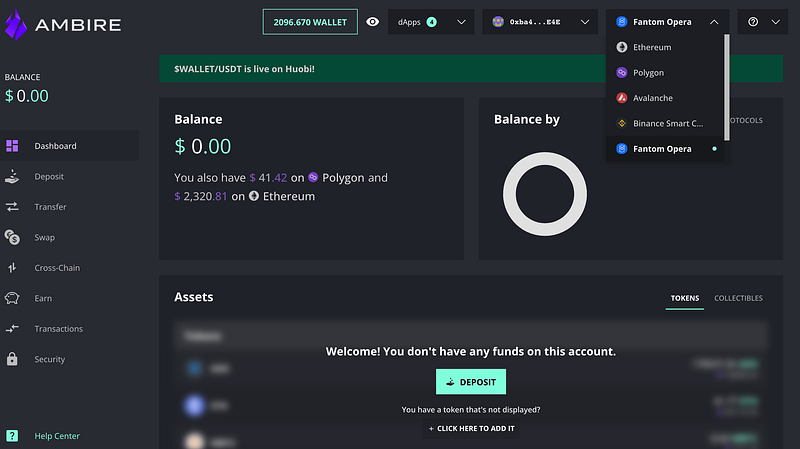Select Binance Smart Chain network
Image resolution: width=800 pixels, height=449 pixels.
pos(665,123)
